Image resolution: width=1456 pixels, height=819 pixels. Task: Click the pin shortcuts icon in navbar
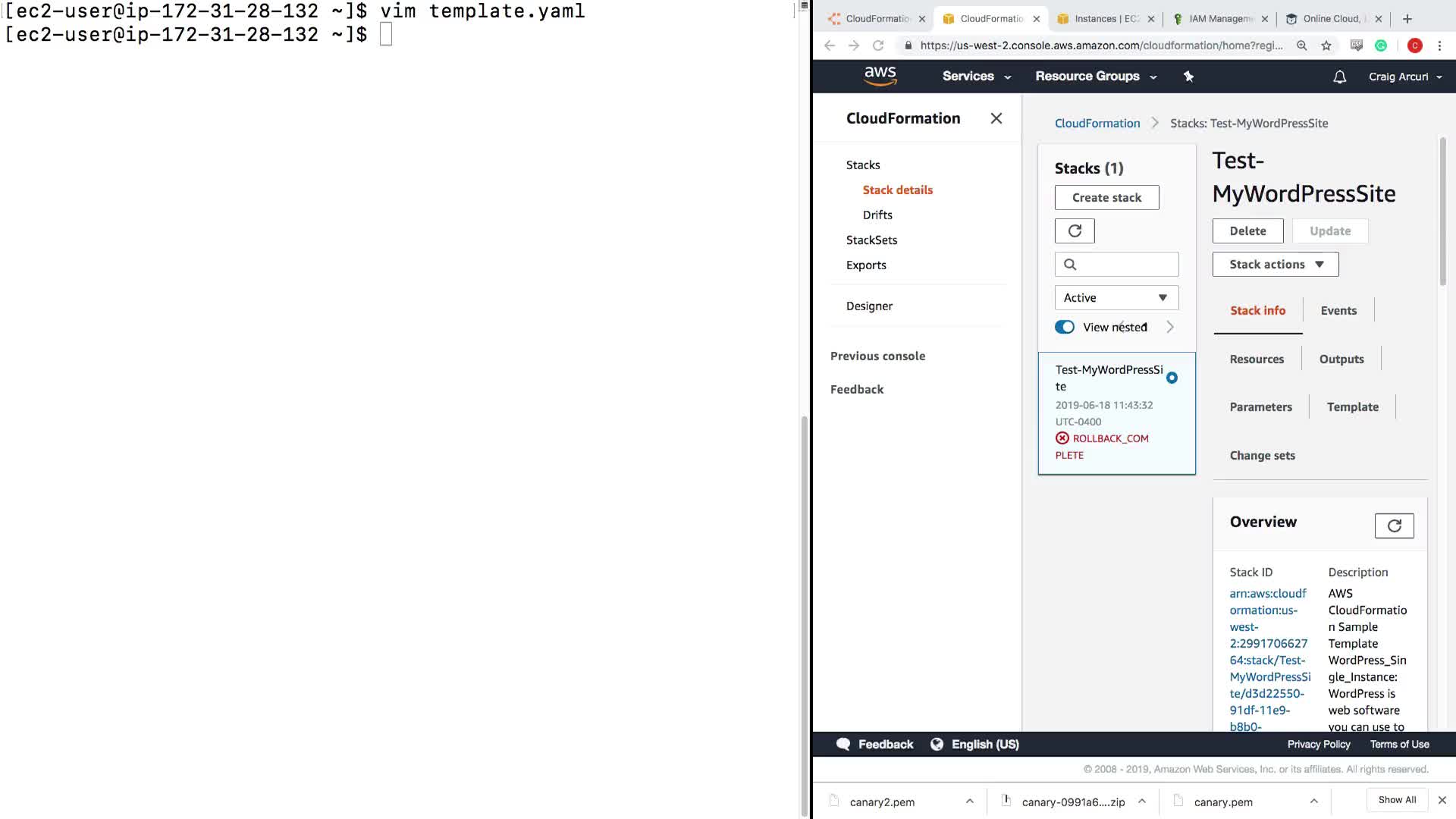tap(1188, 77)
